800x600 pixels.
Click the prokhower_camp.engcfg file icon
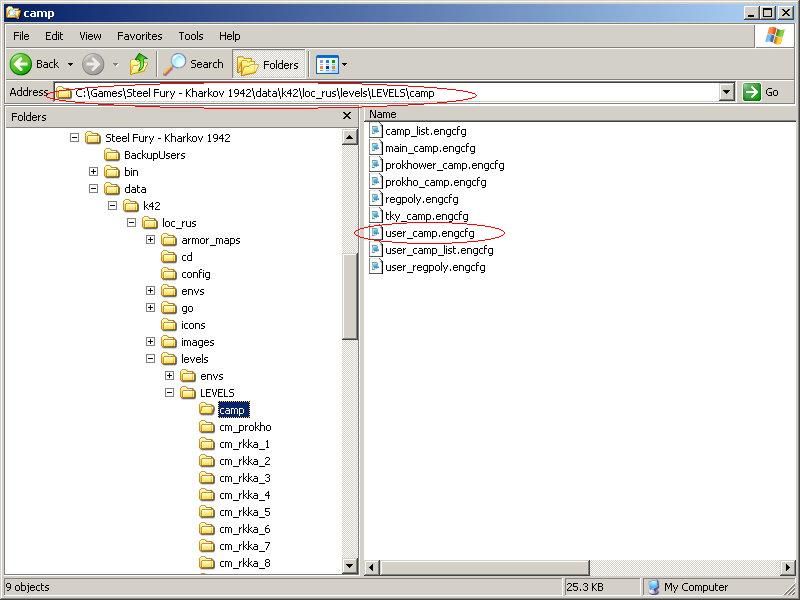pyautogui.click(x=376, y=165)
